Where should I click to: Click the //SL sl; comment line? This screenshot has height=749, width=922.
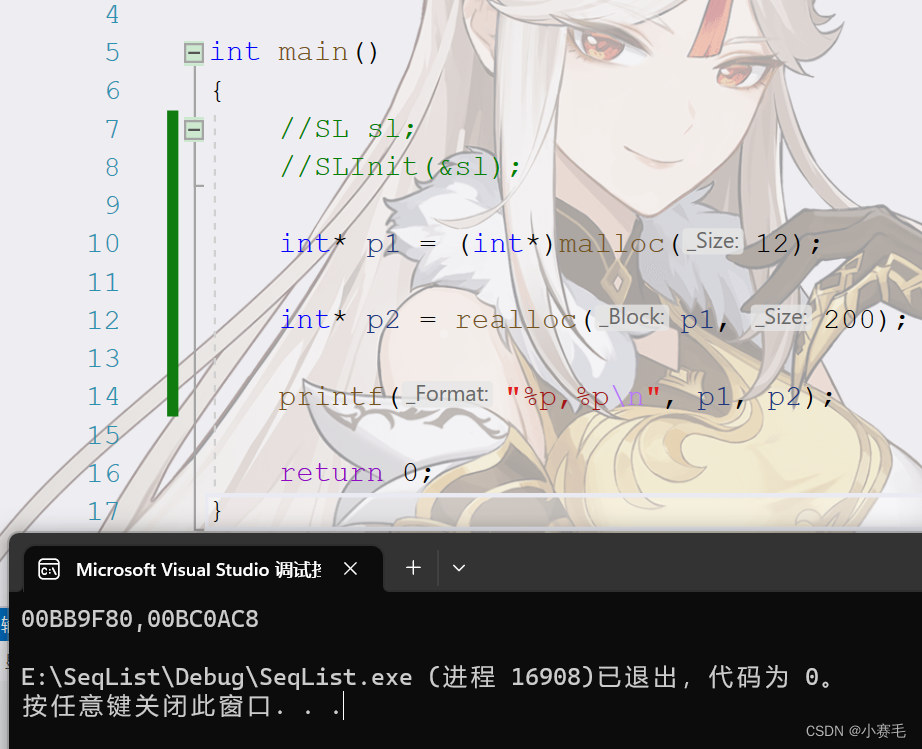tap(348, 129)
